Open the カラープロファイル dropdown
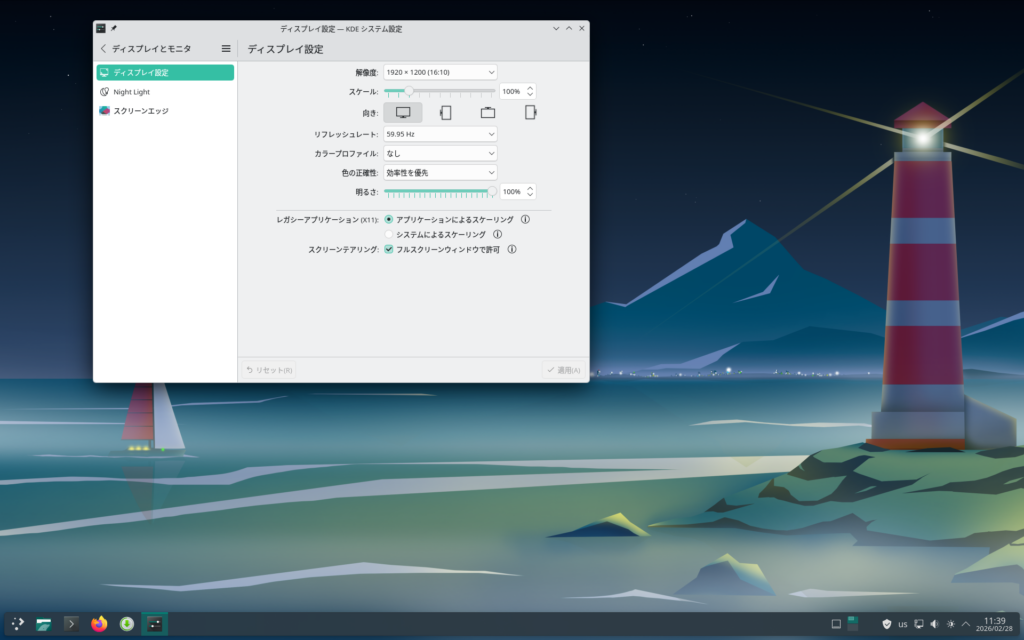1024x640 pixels. click(440, 153)
